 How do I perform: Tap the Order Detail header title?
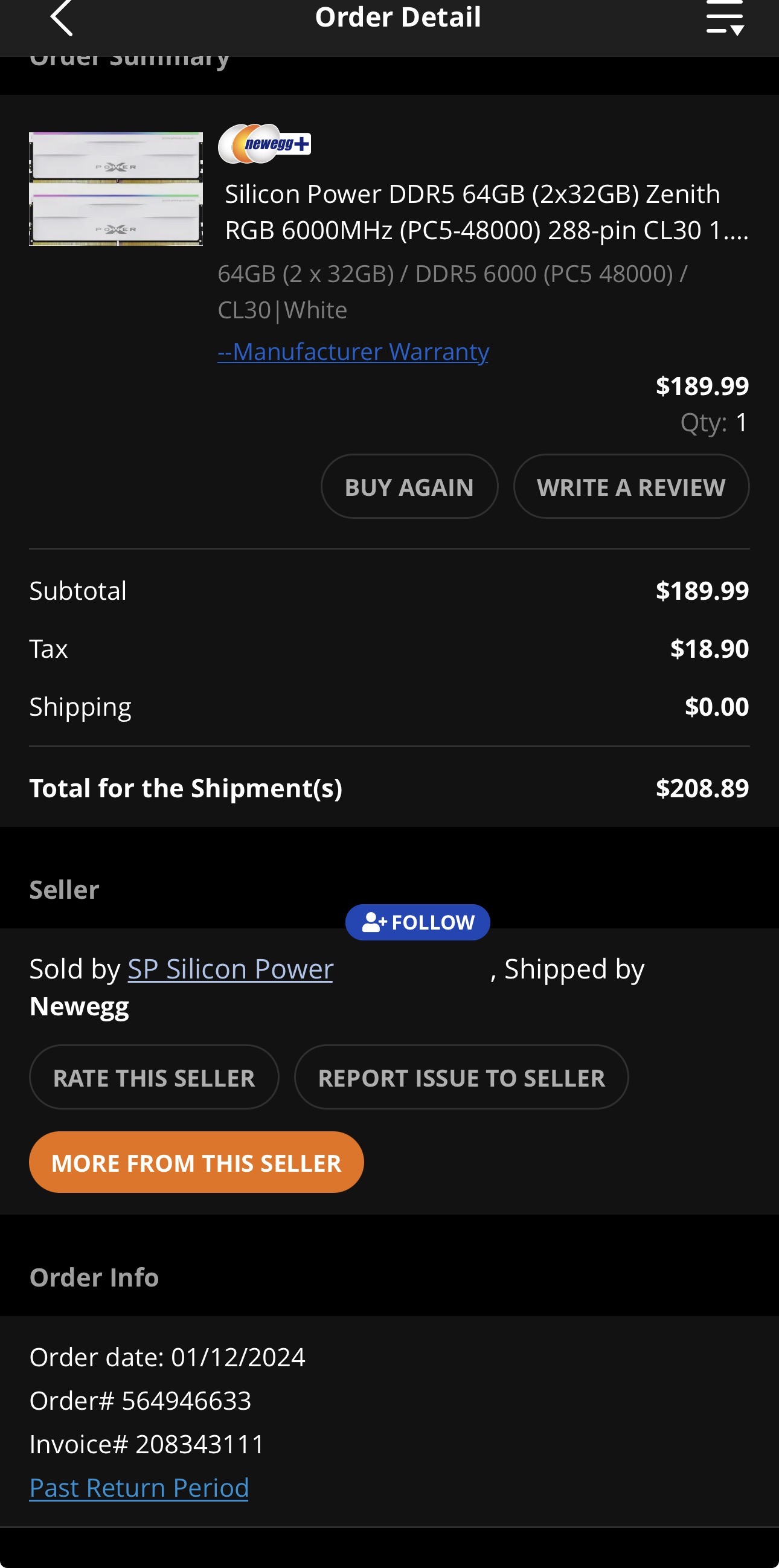[398, 17]
